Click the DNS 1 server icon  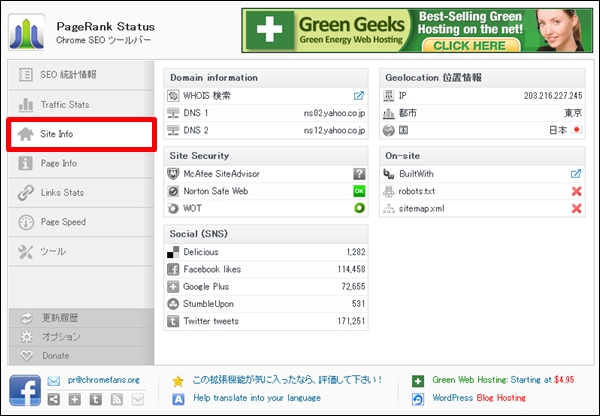click(x=173, y=113)
